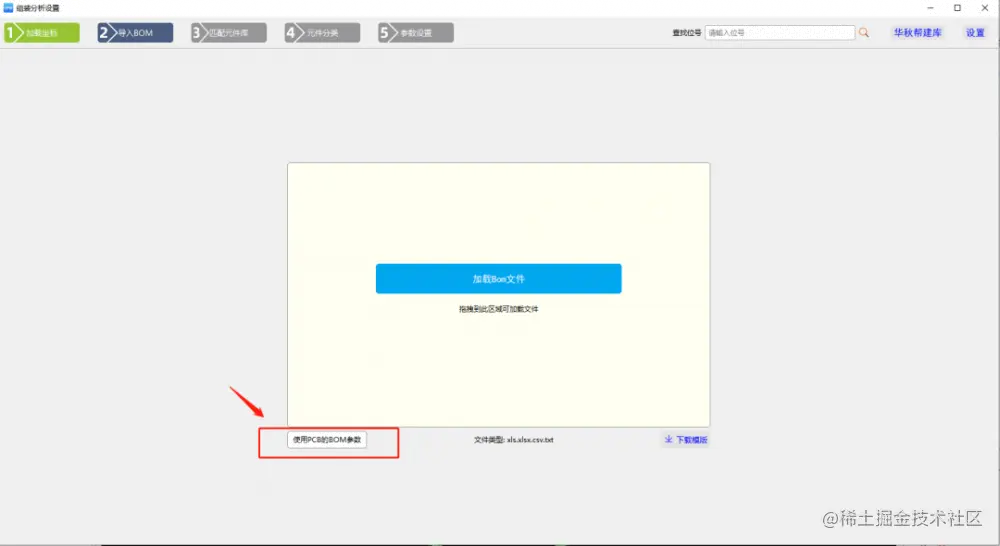Image resolution: width=1000 pixels, height=546 pixels.
Task: Click the 下载模版 download template link
Action: [x=691, y=439]
